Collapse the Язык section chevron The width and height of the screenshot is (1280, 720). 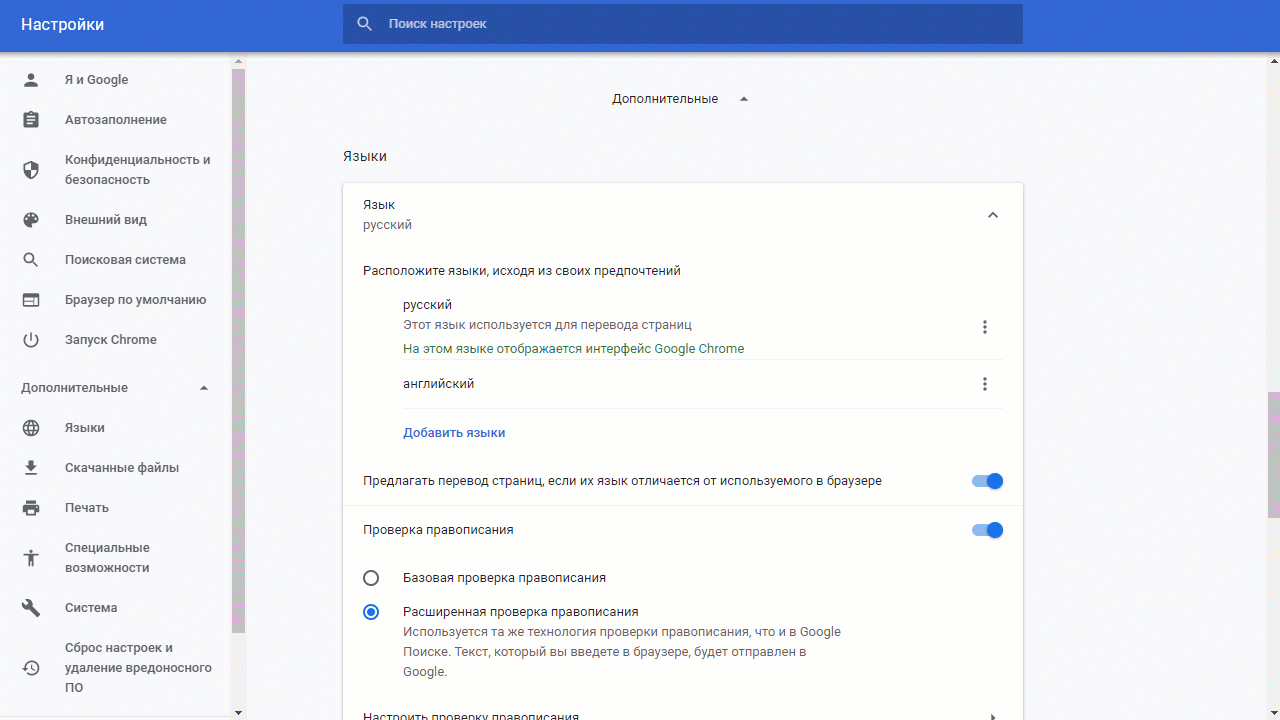click(992, 215)
